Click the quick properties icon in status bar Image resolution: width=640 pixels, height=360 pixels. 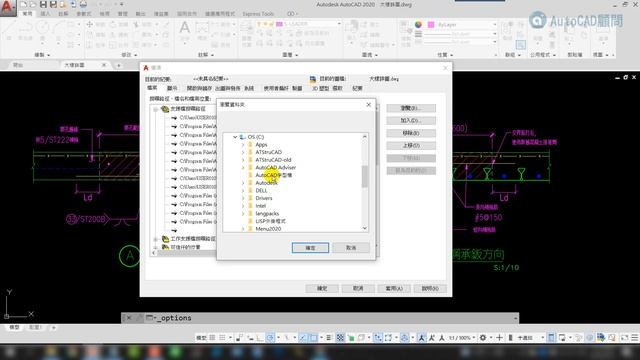(551, 338)
